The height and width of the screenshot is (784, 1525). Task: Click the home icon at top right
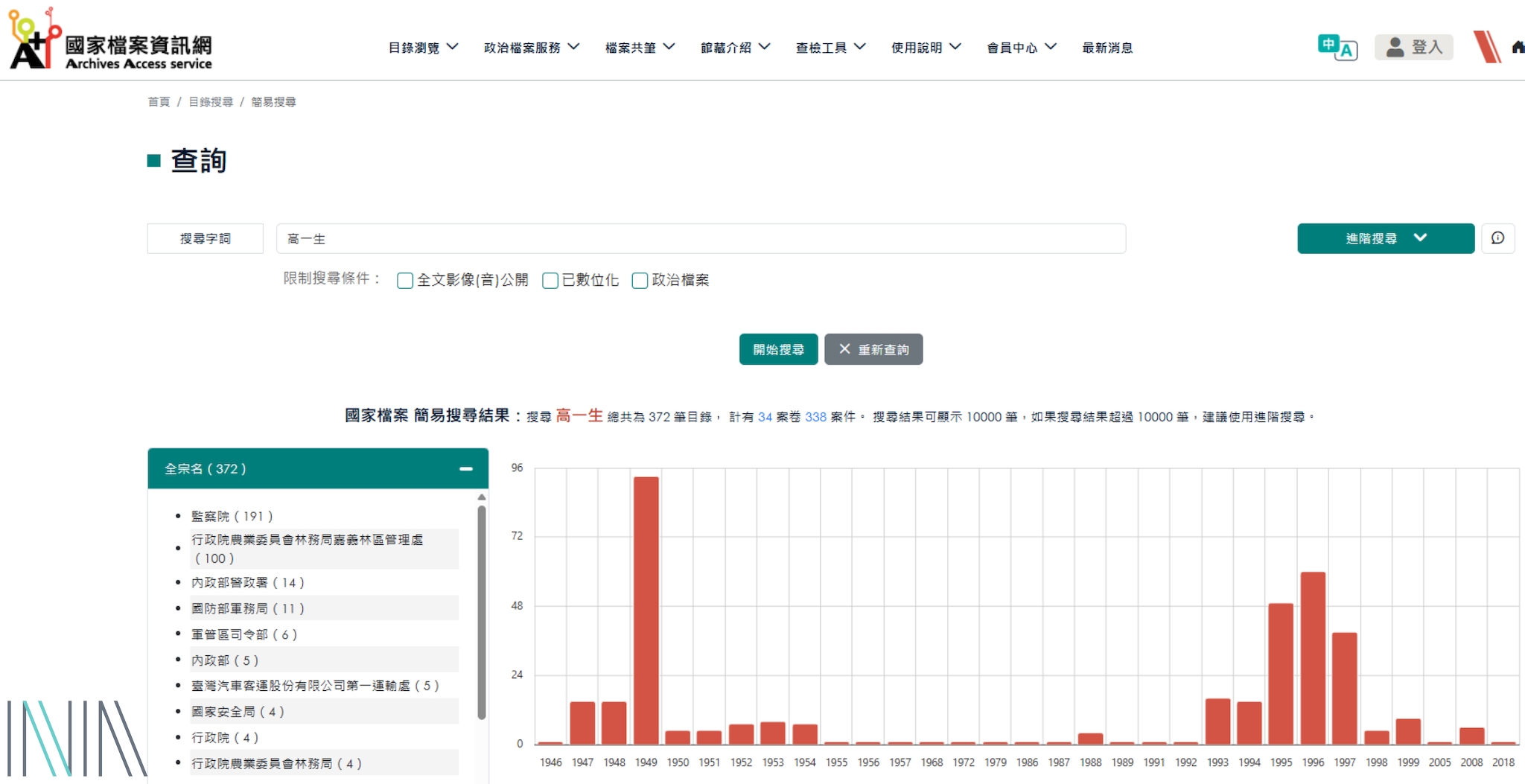[1518, 47]
